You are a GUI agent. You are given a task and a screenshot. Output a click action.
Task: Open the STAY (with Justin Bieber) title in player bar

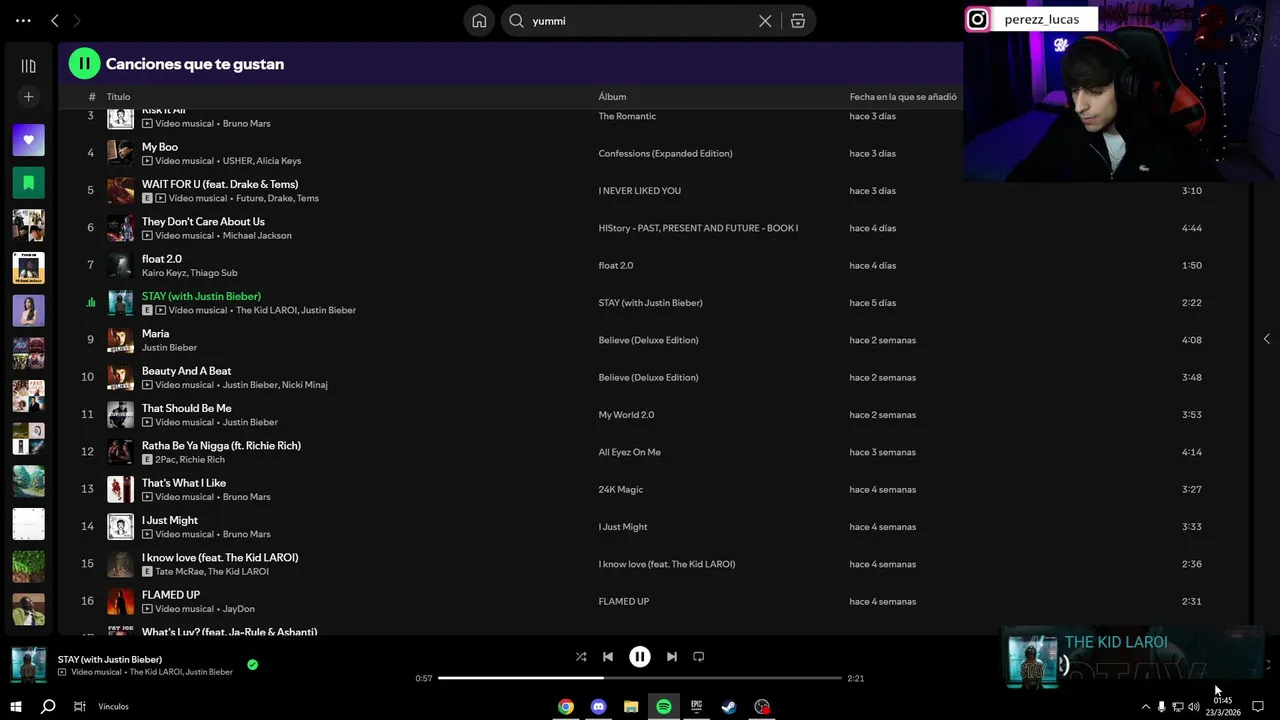pyautogui.click(x=110, y=660)
